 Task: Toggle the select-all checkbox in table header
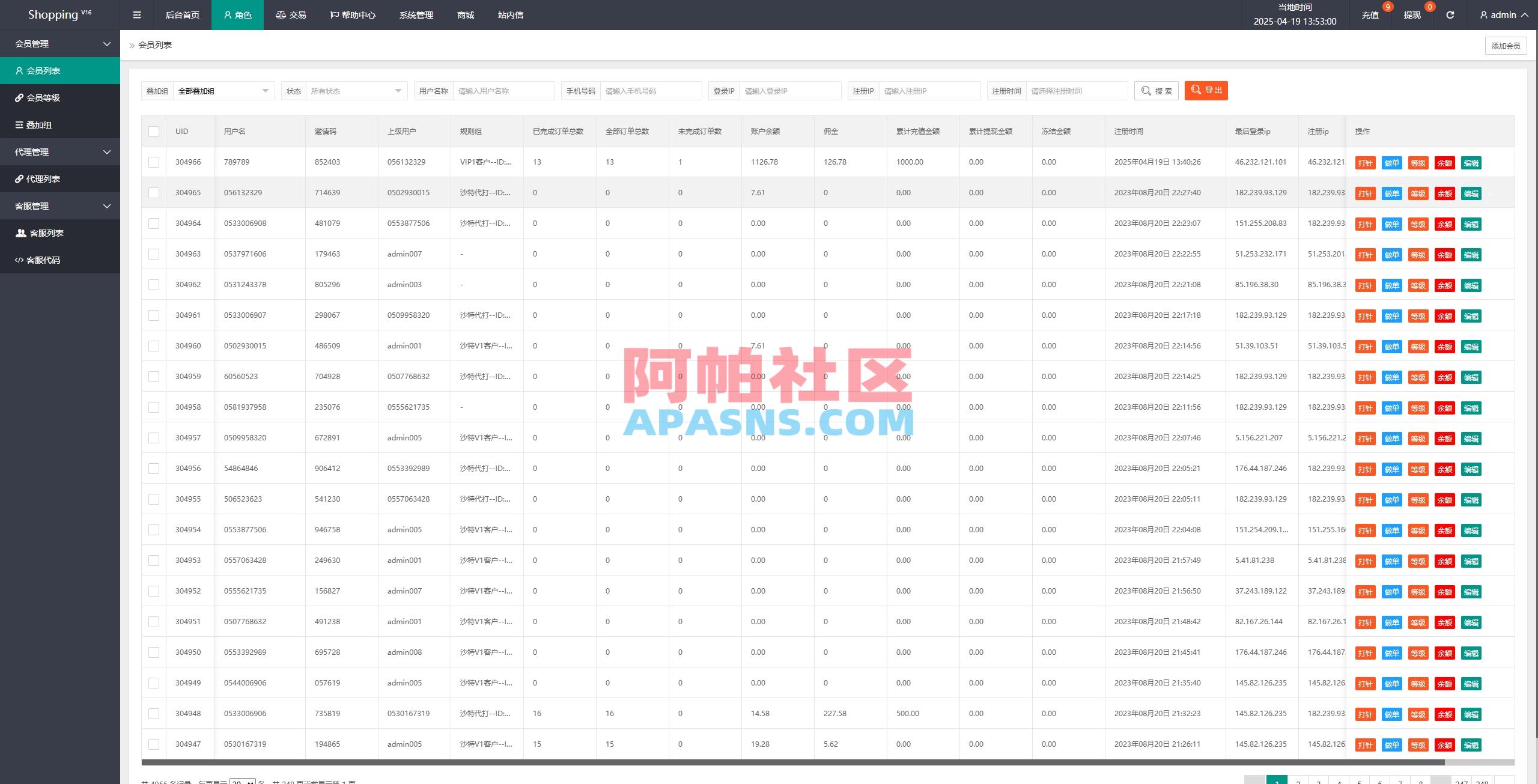pyautogui.click(x=154, y=131)
